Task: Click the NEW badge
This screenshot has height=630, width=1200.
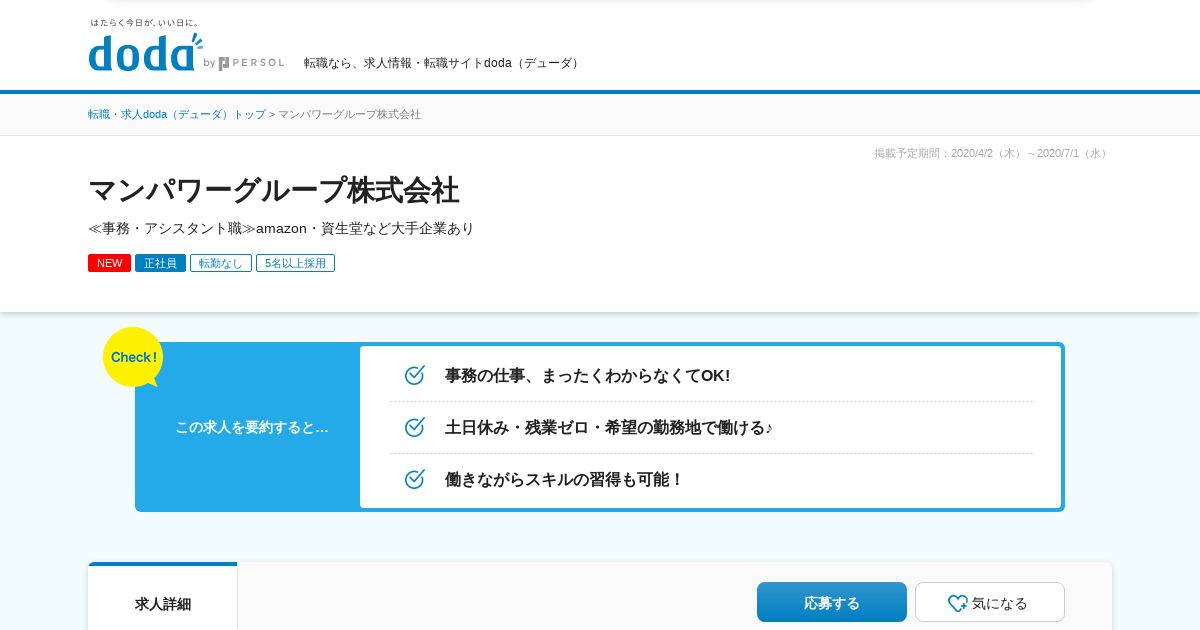Action: pyautogui.click(x=109, y=263)
